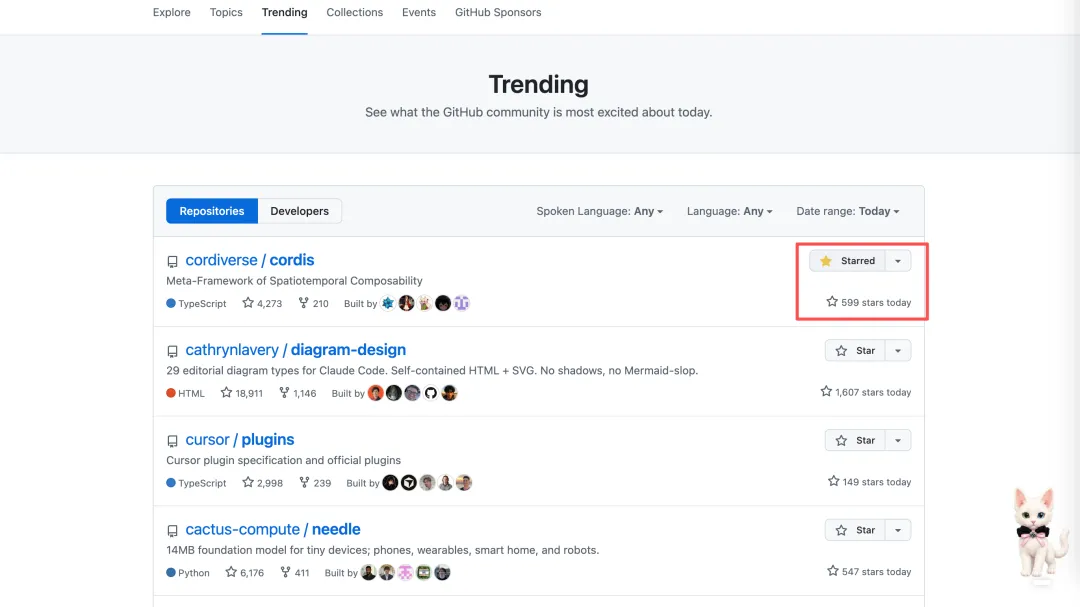Expand star list dropdown for needle
1080x607 pixels.
click(x=898, y=530)
